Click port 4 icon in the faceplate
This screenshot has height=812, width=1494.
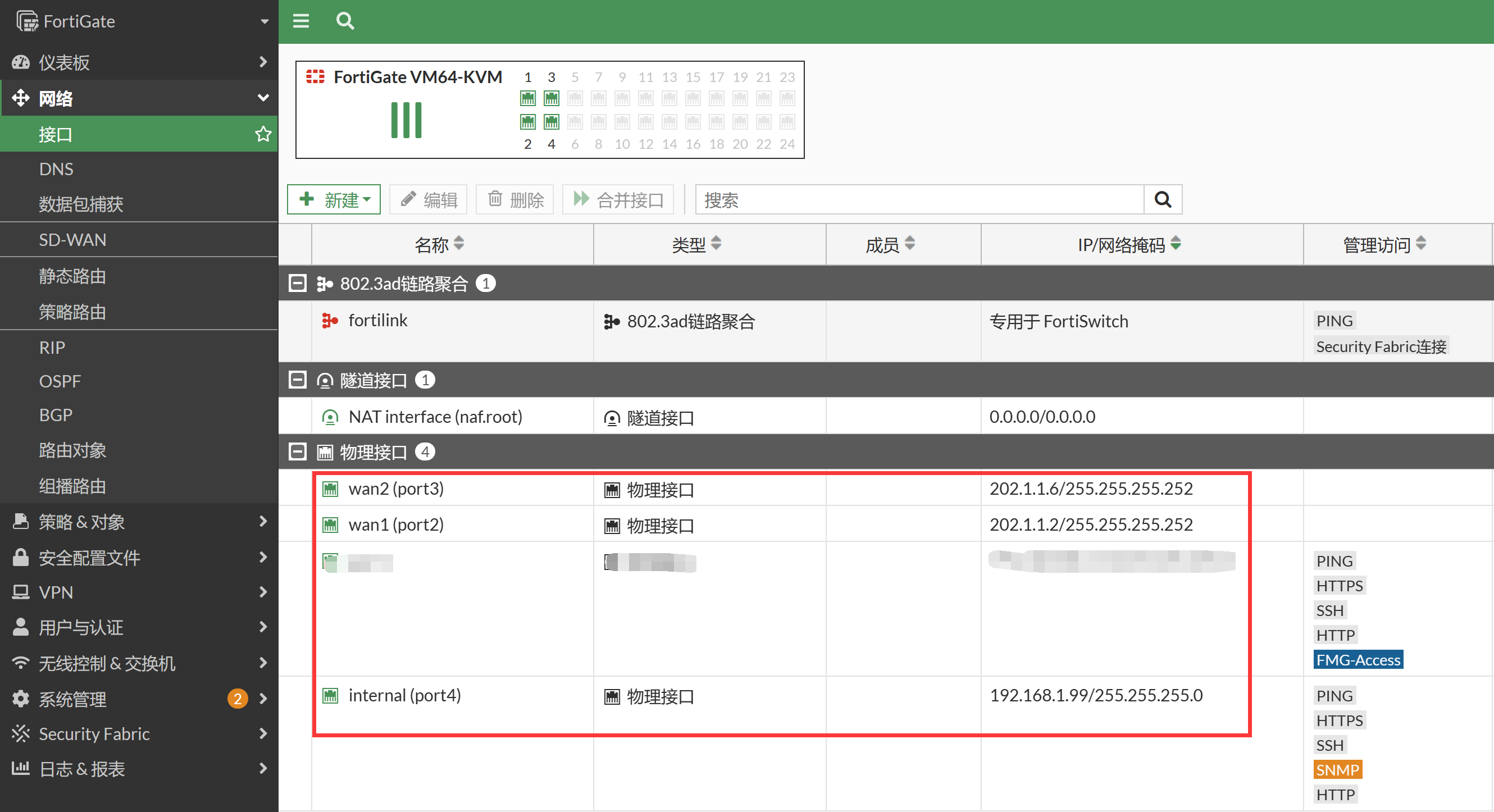point(551,122)
